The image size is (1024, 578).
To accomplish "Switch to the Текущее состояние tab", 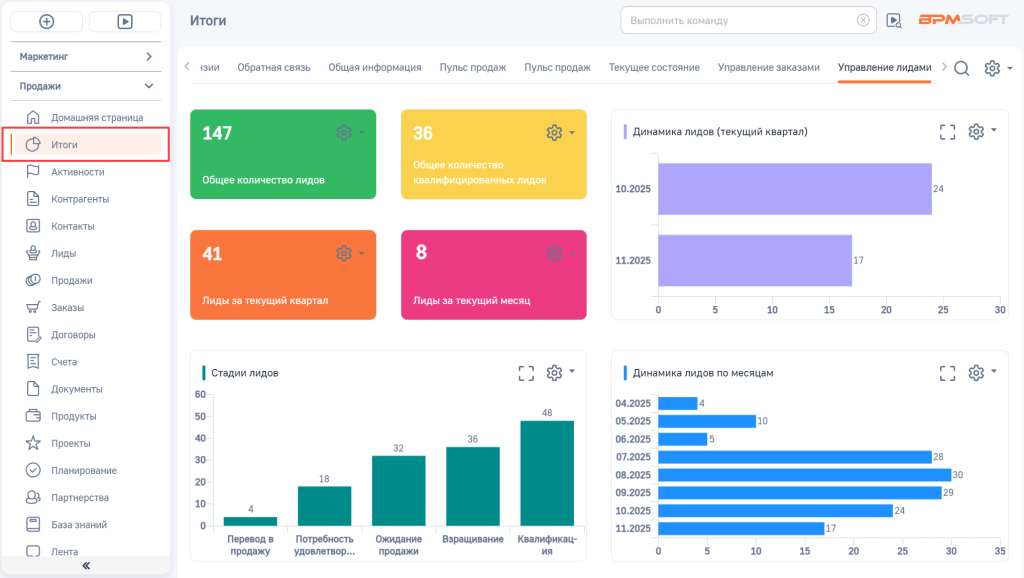I will [x=654, y=68].
